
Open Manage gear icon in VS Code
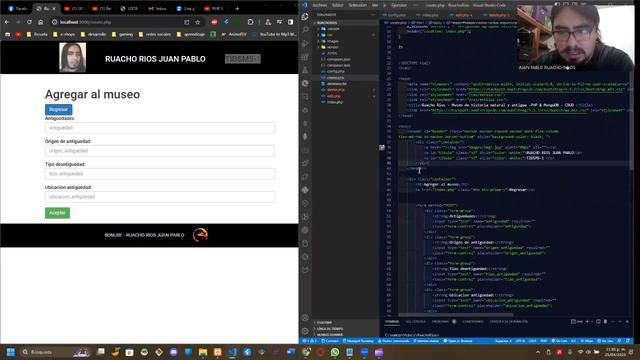coord(305,331)
